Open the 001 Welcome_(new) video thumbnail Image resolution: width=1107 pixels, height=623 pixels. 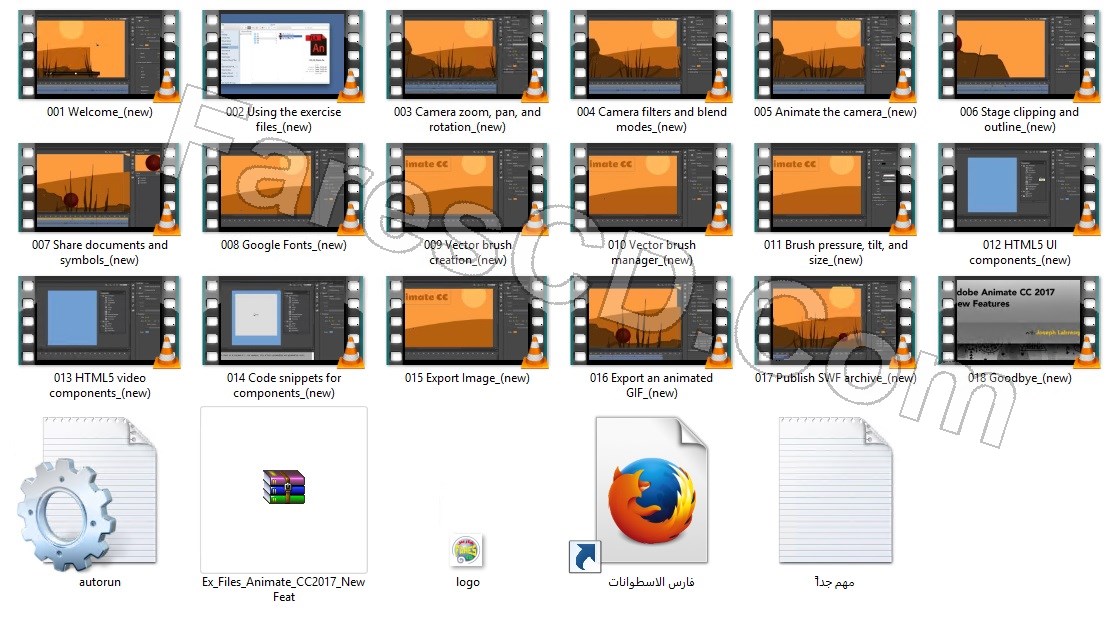click(x=100, y=55)
